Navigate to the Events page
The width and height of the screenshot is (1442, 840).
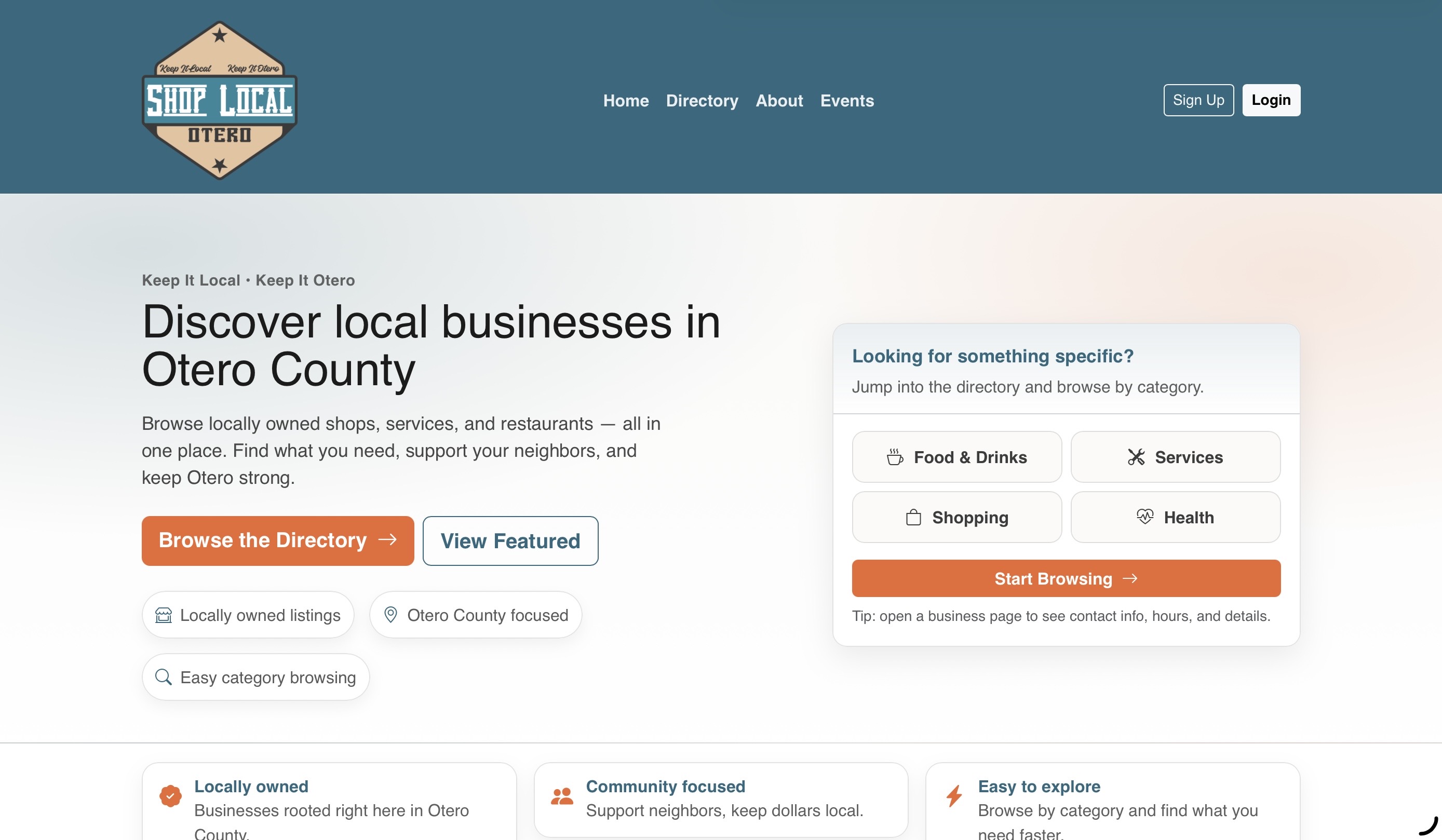tap(847, 101)
